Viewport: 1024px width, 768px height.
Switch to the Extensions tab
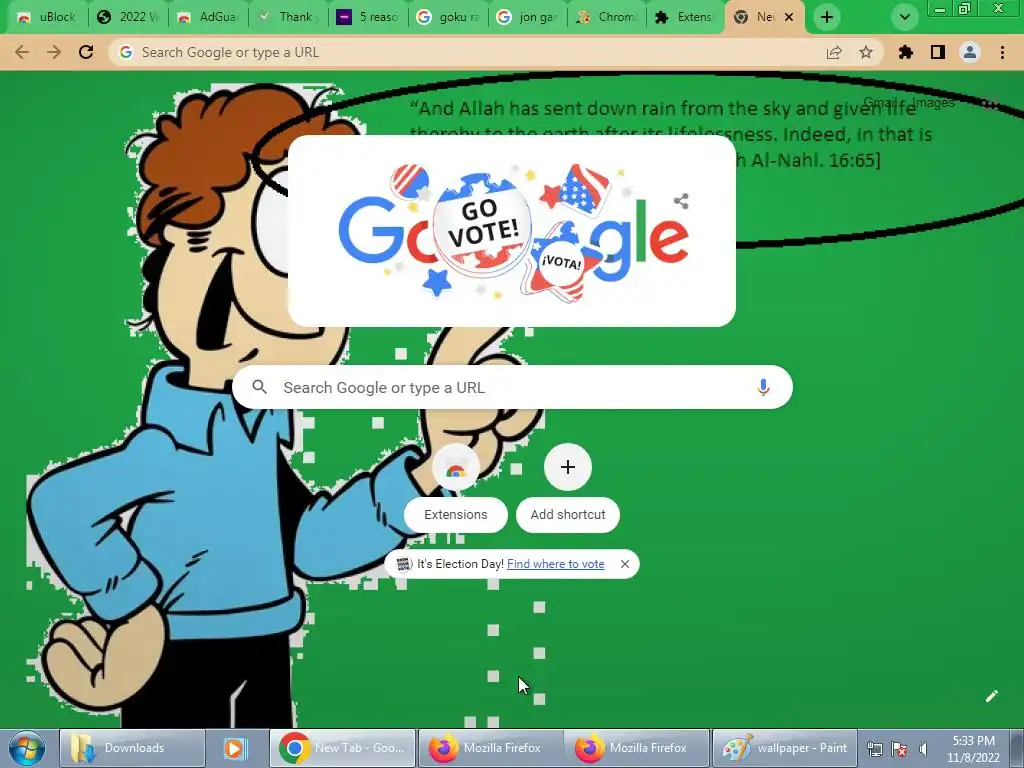(x=686, y=17)
